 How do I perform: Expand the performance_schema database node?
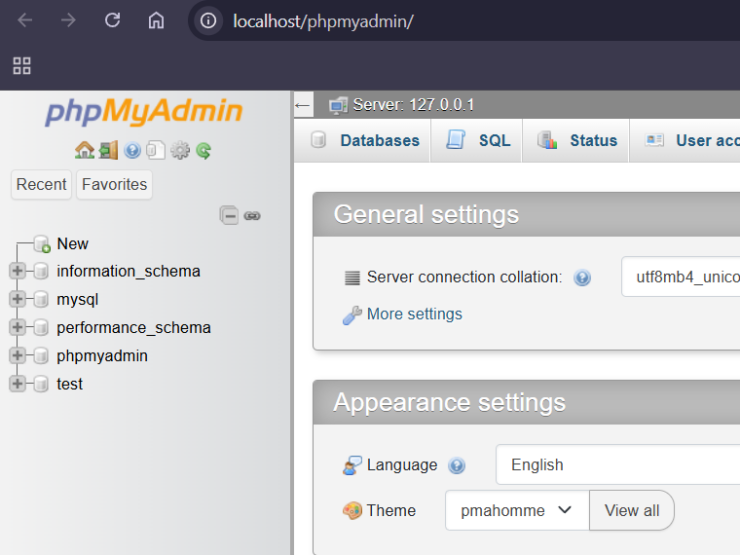tap(17, 327)
